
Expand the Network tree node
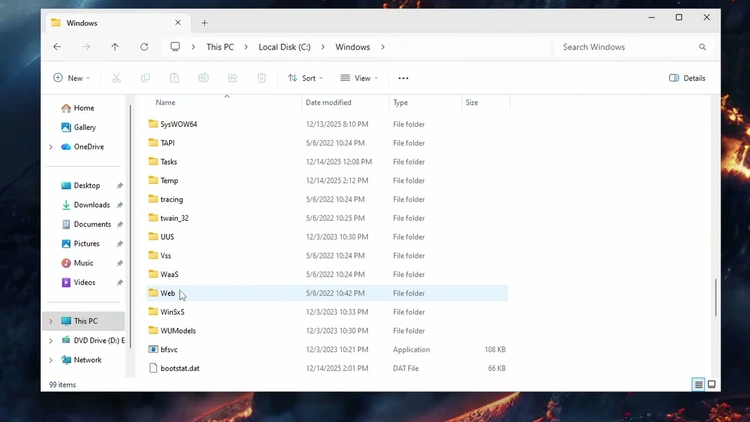tap(51, 360)
